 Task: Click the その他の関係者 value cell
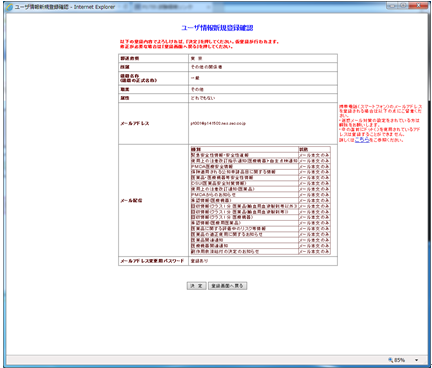(x=263, y=67)
